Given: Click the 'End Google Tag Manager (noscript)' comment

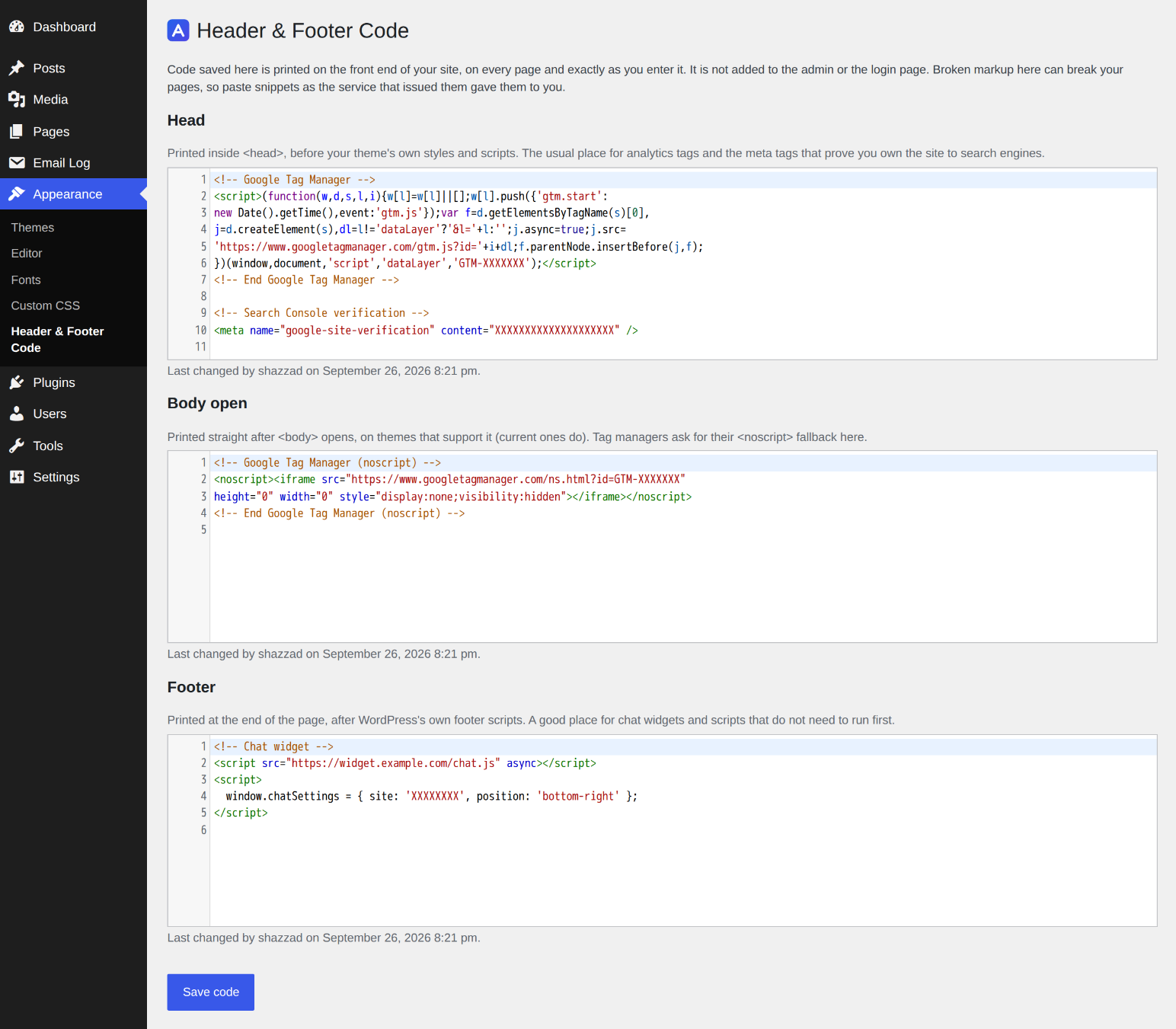Looking at the screenshot, I should [x=339, y=513].
